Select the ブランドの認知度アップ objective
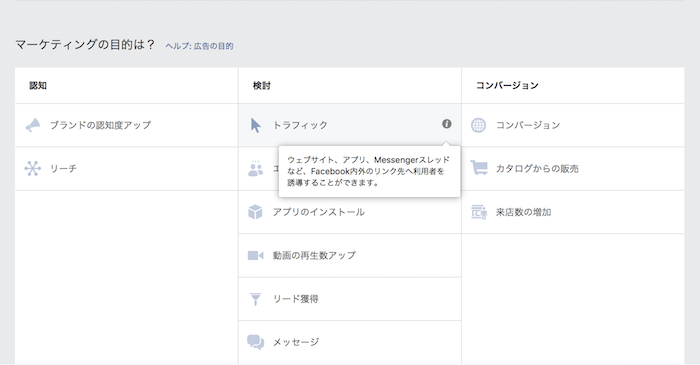 point(126,125)
